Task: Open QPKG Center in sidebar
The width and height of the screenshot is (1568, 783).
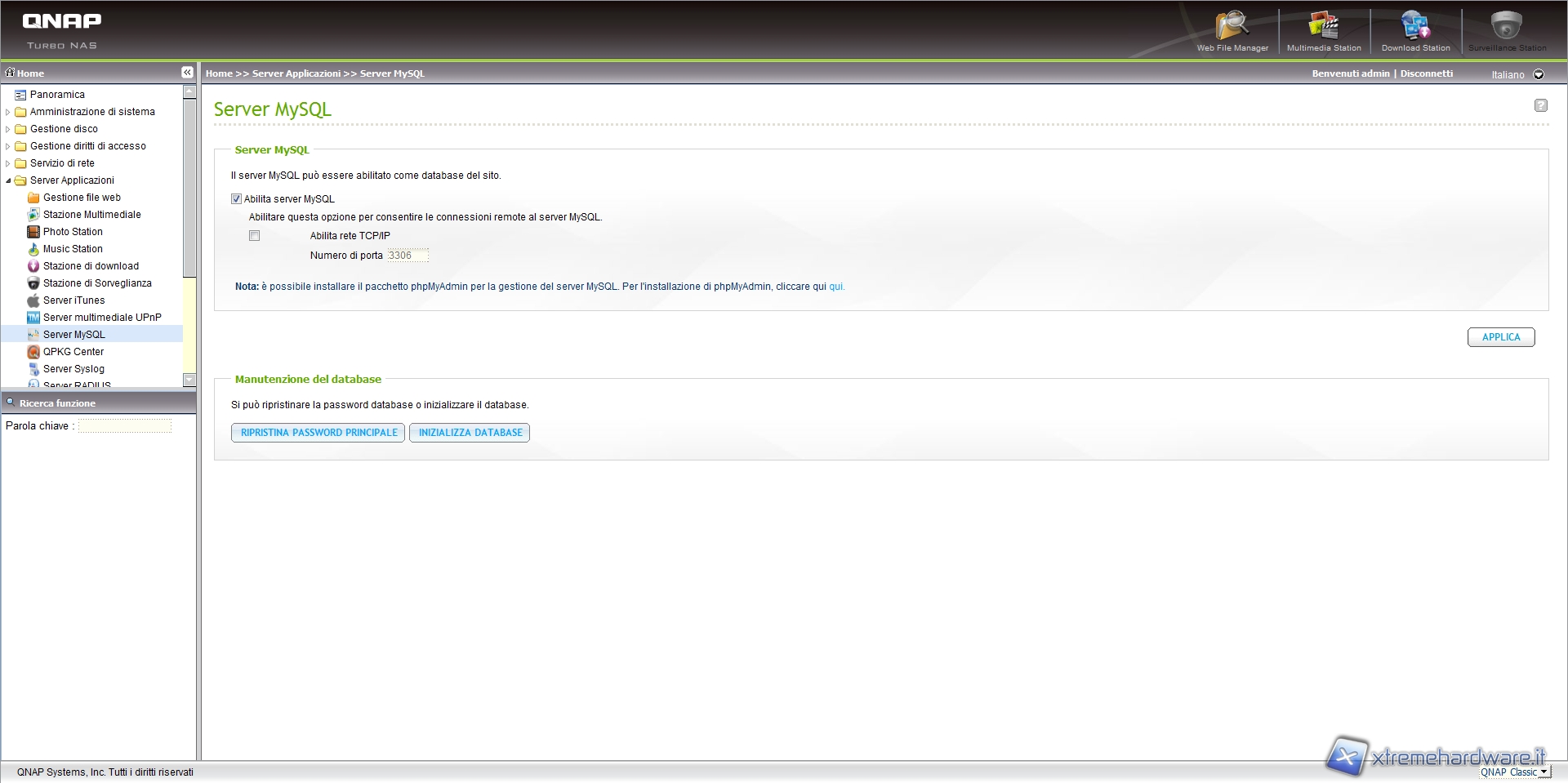Action: (73, 352)
